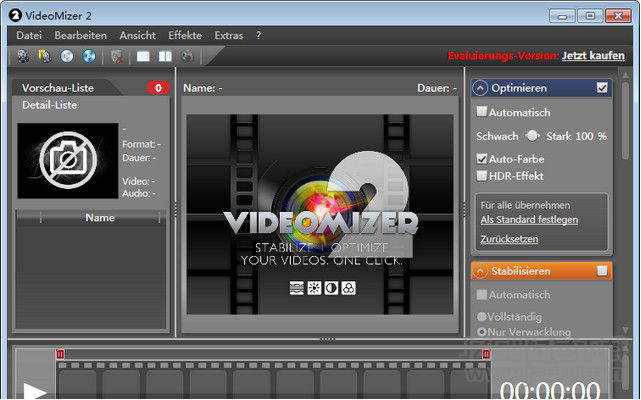Click the Format: - label in details
Screen dimensions: 641x400
point(141,144)
